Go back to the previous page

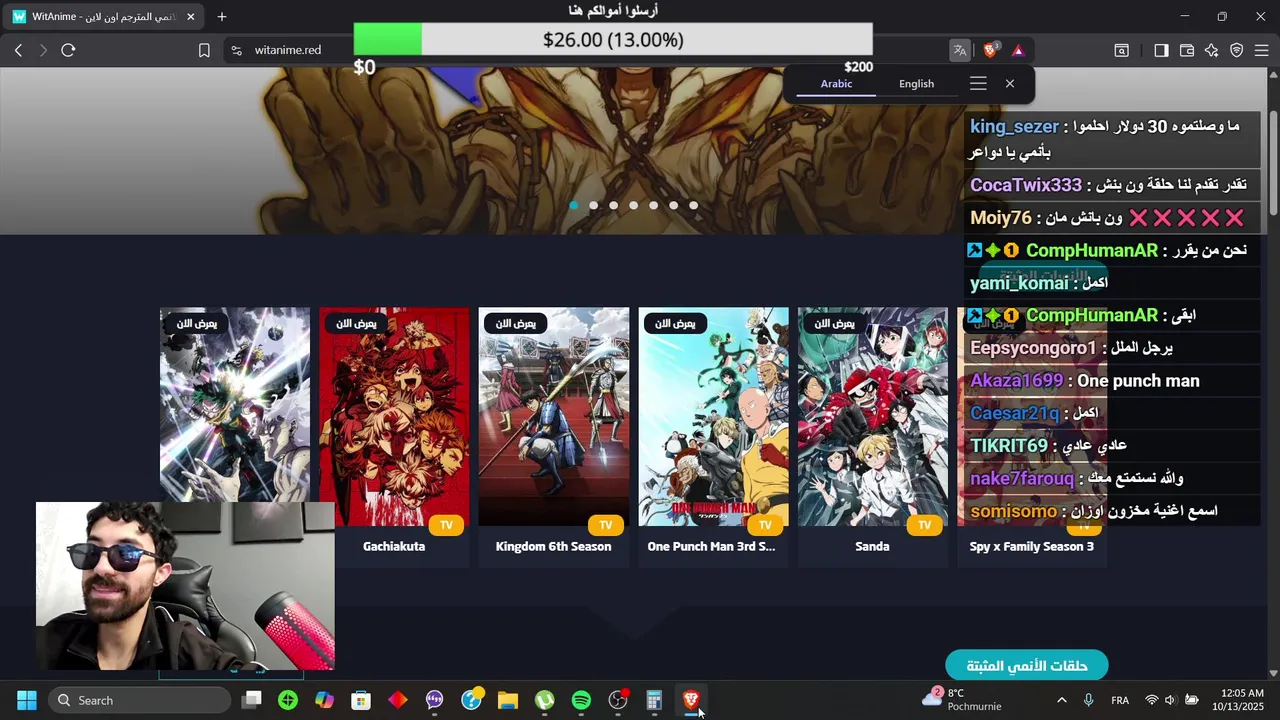[18, 50]
